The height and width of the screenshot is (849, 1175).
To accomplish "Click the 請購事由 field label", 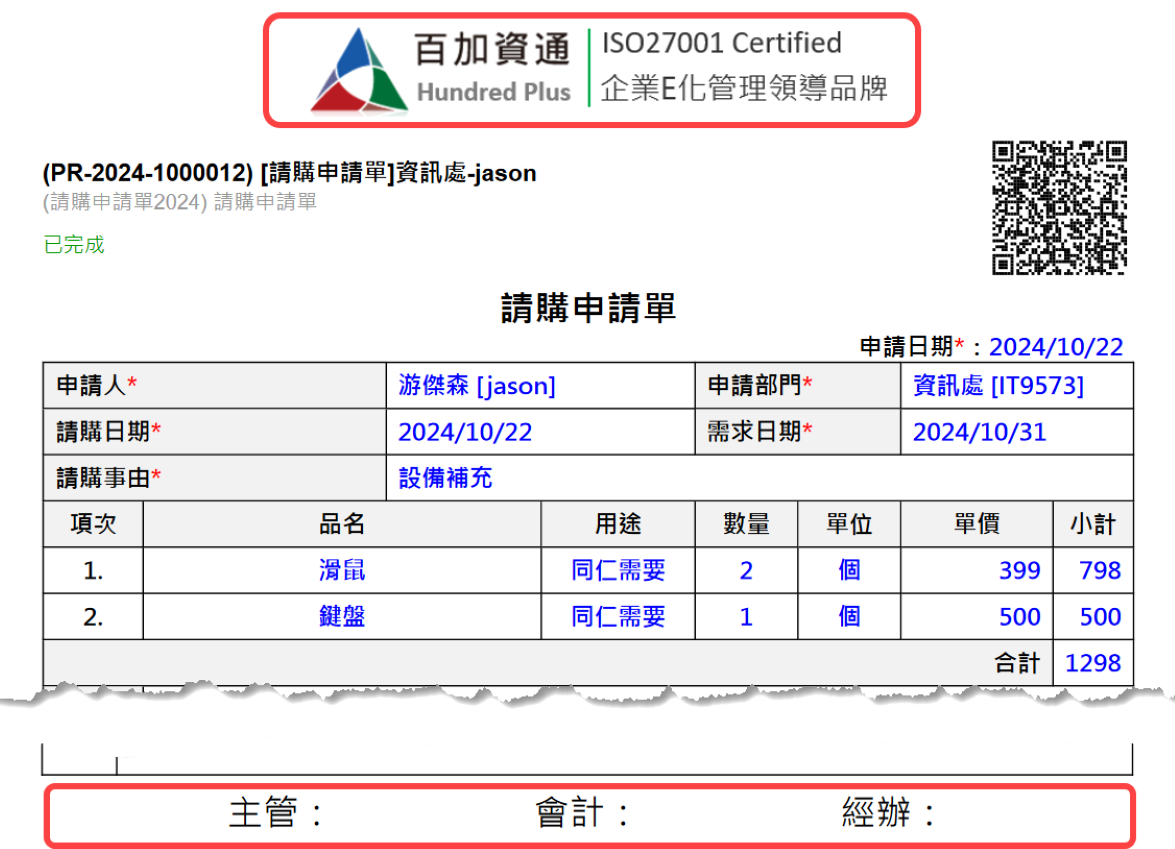I will point(109,478).
